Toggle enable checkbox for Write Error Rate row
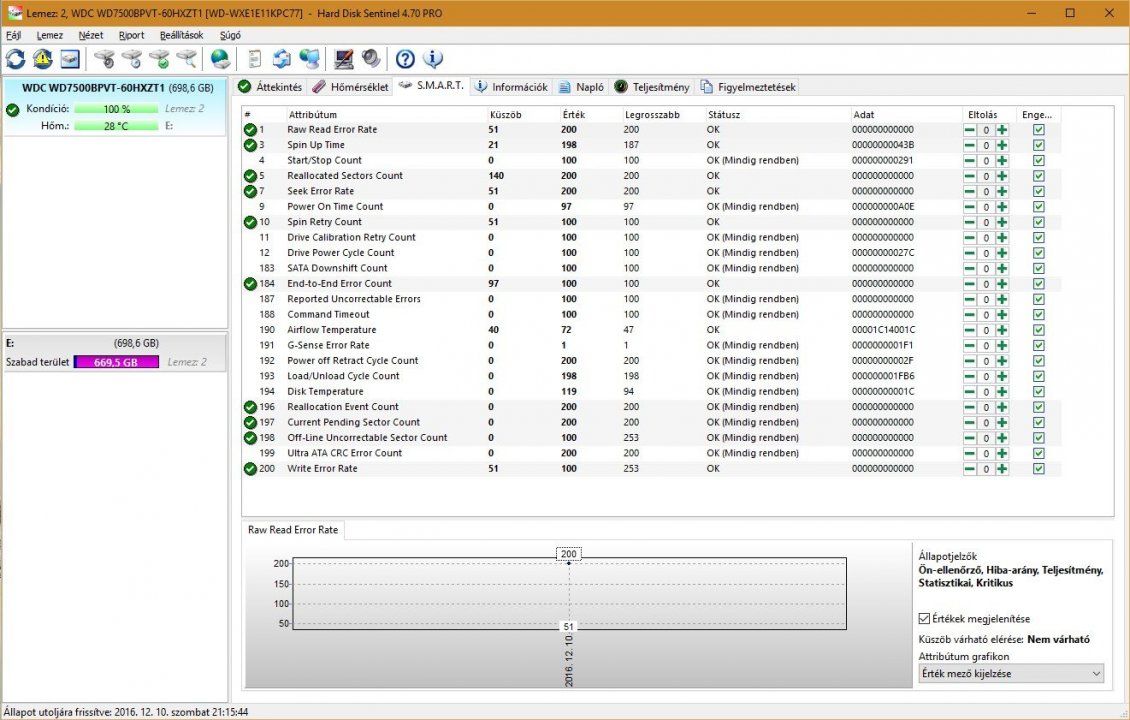This screenshot has height=720, width=1130. [1038, 468]
